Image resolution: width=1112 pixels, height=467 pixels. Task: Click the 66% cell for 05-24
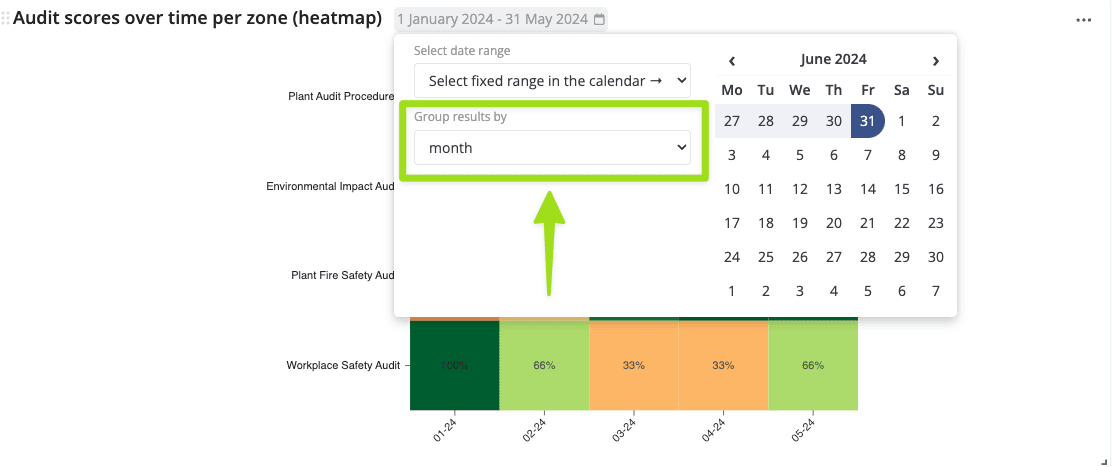(812, 365)
